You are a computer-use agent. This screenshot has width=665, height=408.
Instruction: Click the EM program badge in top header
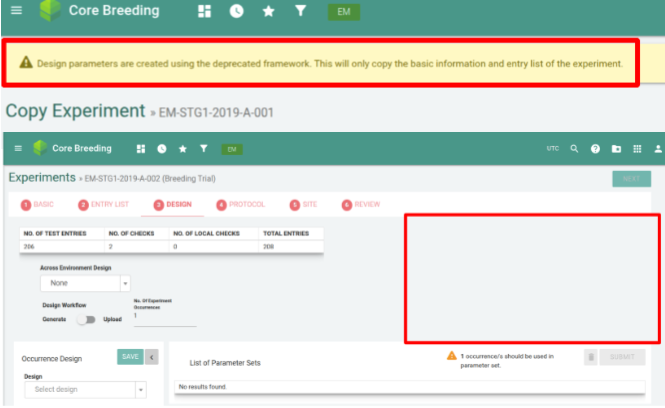343,12
